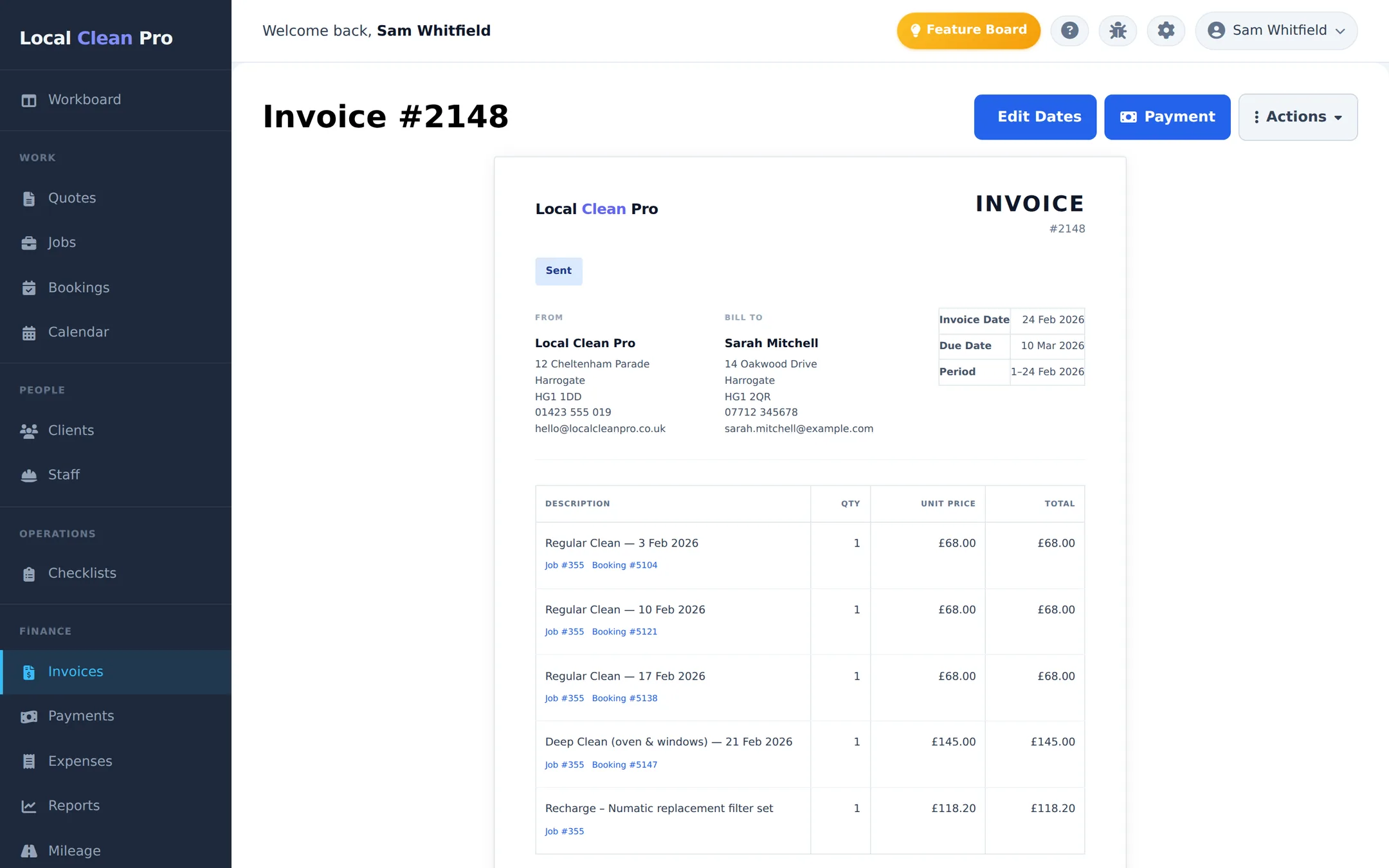1389x868 pixels.
Task: Open help via question mark icon
Action: tap(1069, 30)
